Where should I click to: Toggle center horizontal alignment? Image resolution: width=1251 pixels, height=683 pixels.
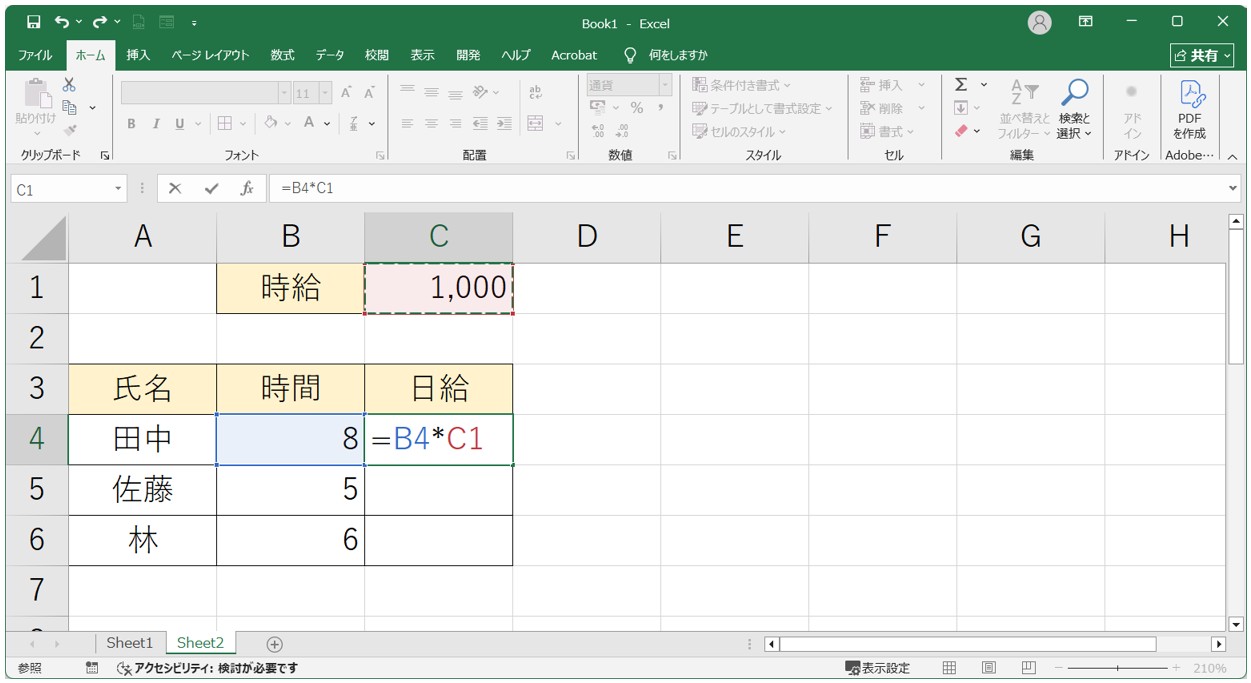pos(431,124)
